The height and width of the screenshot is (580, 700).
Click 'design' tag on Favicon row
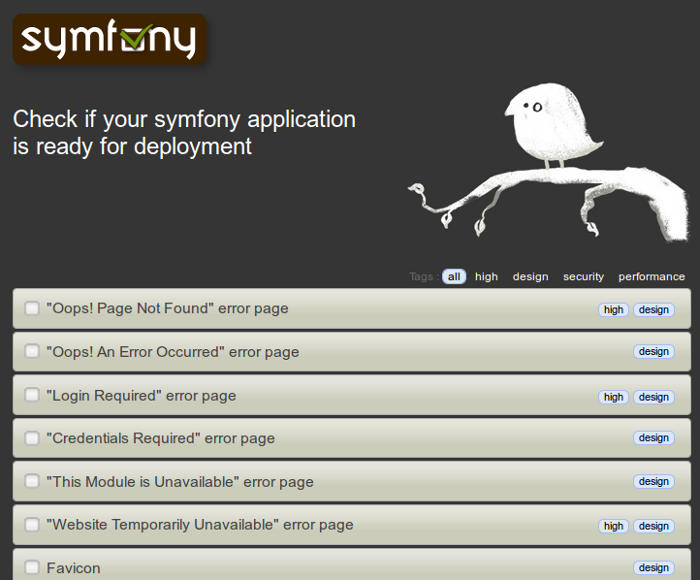[x=654, y=567]
